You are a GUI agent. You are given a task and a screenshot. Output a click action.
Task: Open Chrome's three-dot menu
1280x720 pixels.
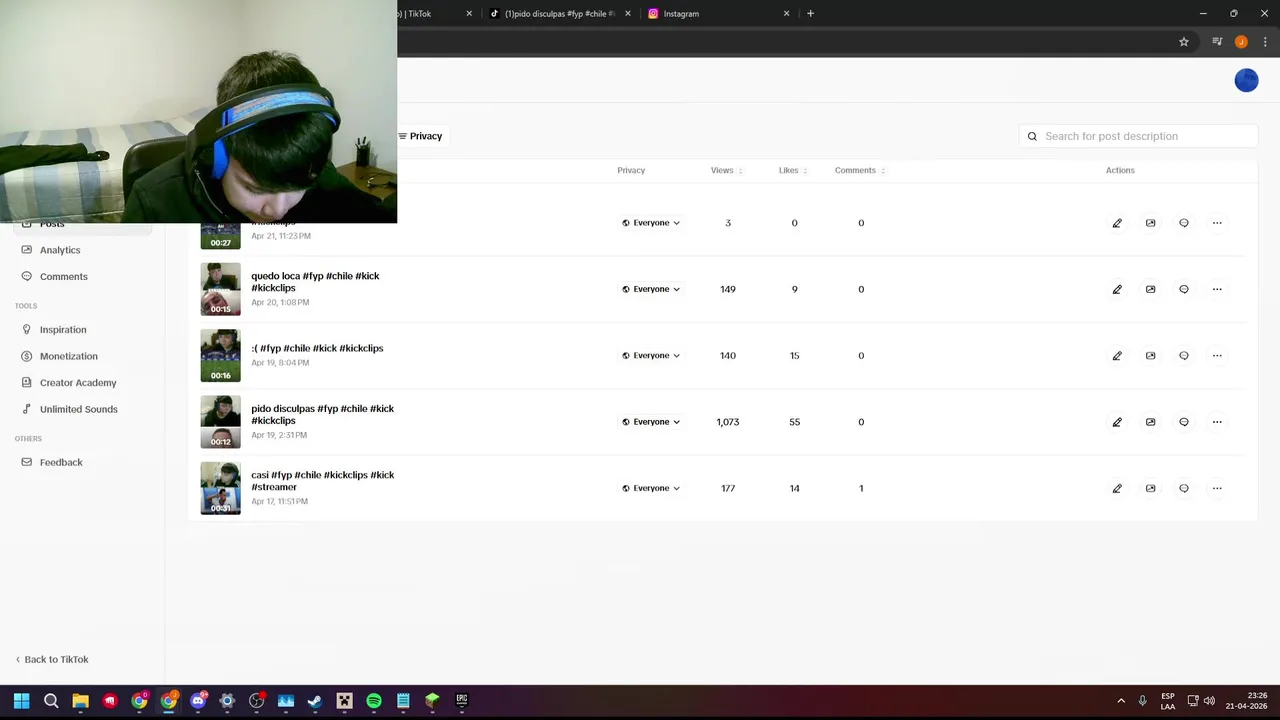point(1265,42)
